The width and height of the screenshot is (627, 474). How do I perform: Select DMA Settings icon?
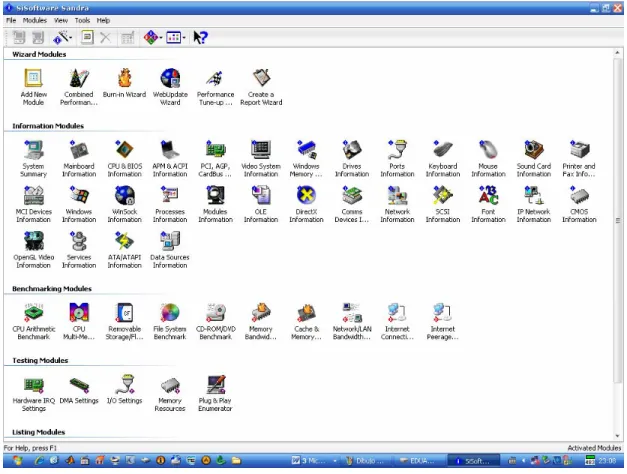pyautogui.click(x=79, y=390)
